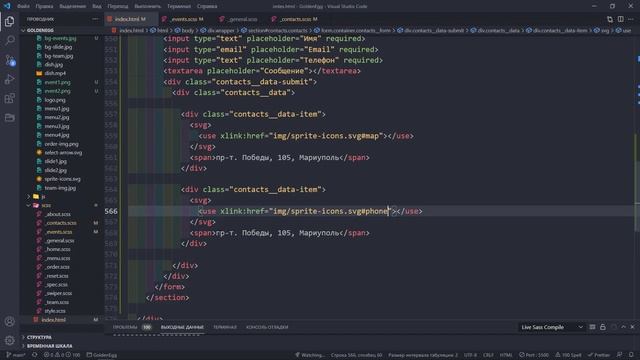Open Source Control view in activity bar
The image size is (640, 360).
[x=9, y=60]
